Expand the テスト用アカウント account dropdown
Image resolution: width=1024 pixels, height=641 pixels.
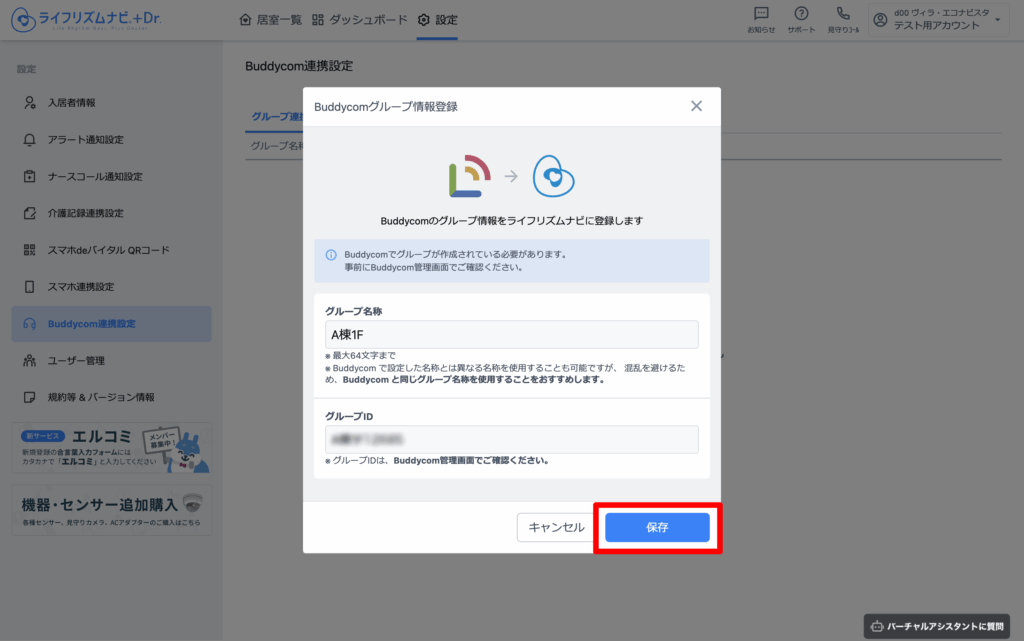938,20
